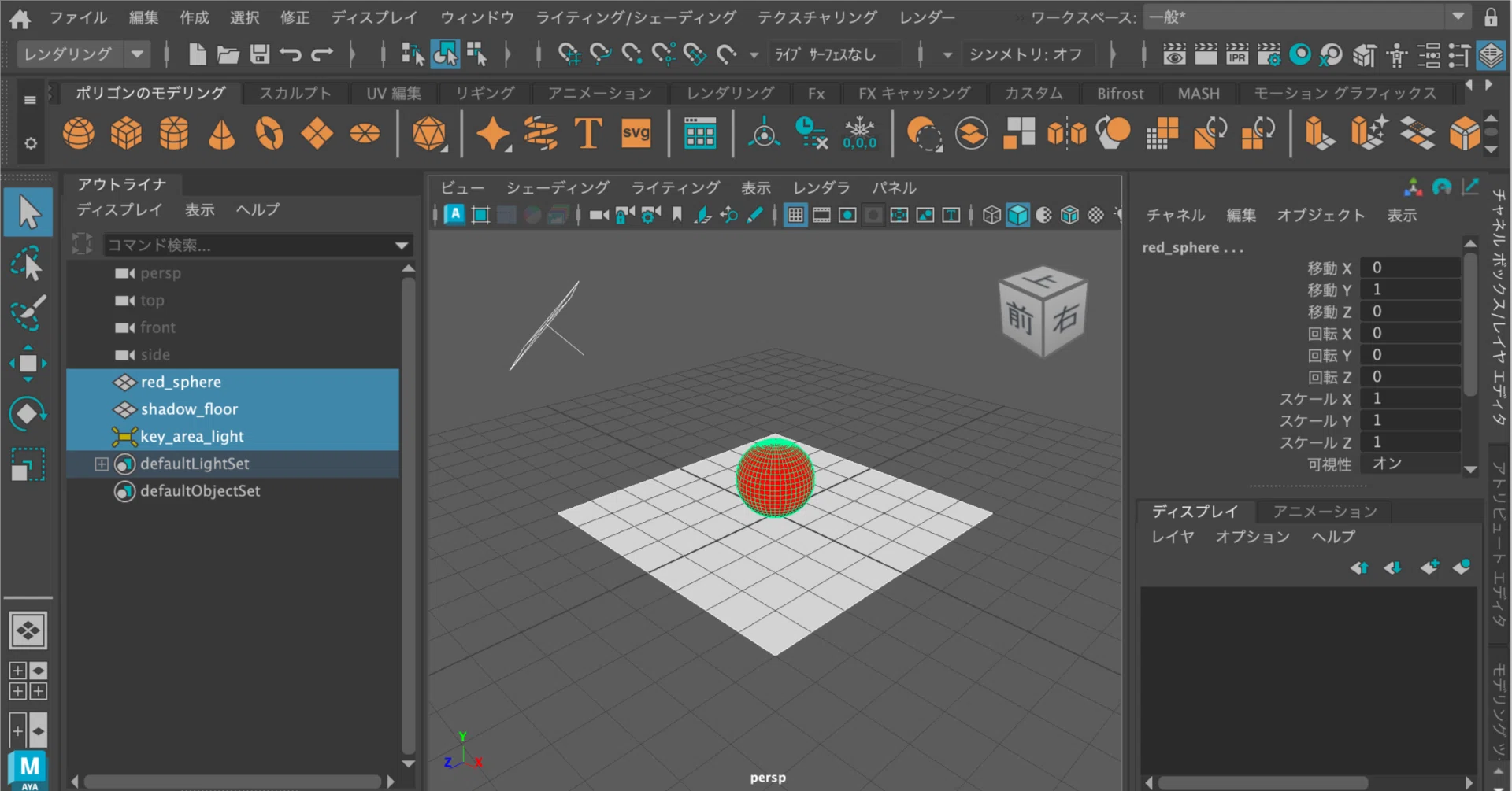
Task: Click the スケール X value field
Action: [x=1411, y=398]
